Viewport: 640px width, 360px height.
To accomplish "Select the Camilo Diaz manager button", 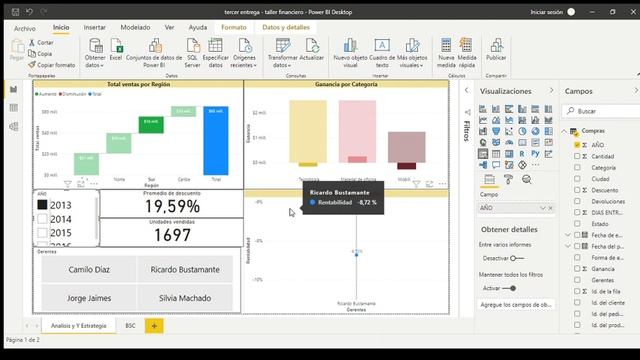I will click(89, 269).
